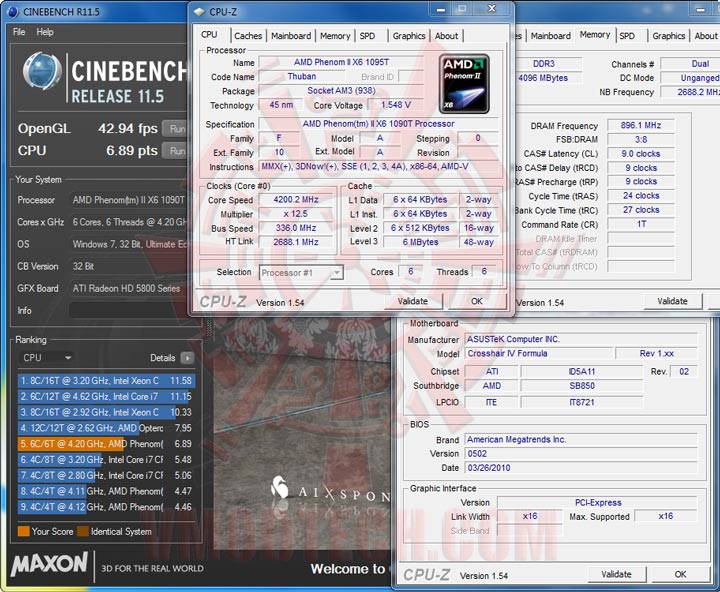
Task: Click the CPU-Z title bar icon
Action: [199, 12]
